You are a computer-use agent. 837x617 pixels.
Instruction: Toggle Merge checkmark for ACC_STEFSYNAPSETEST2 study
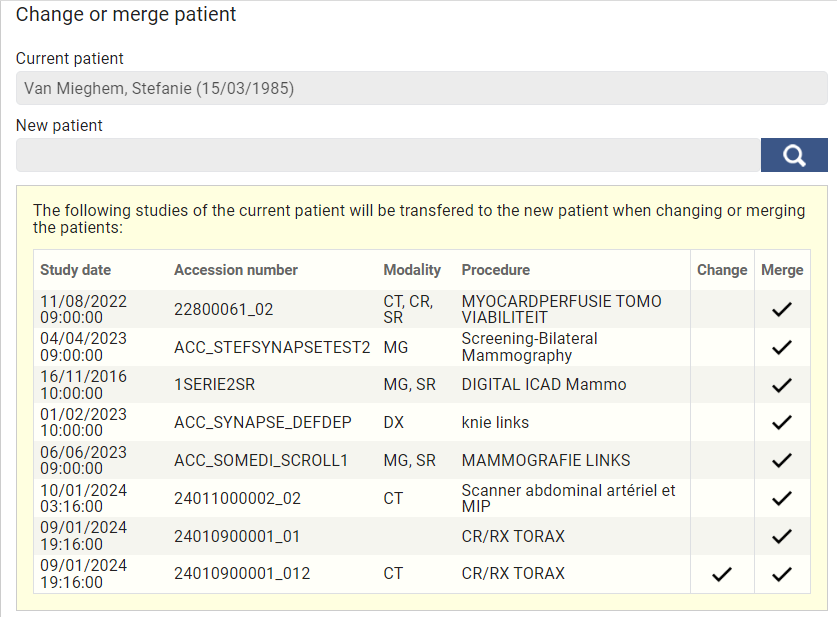pos(782,348)
